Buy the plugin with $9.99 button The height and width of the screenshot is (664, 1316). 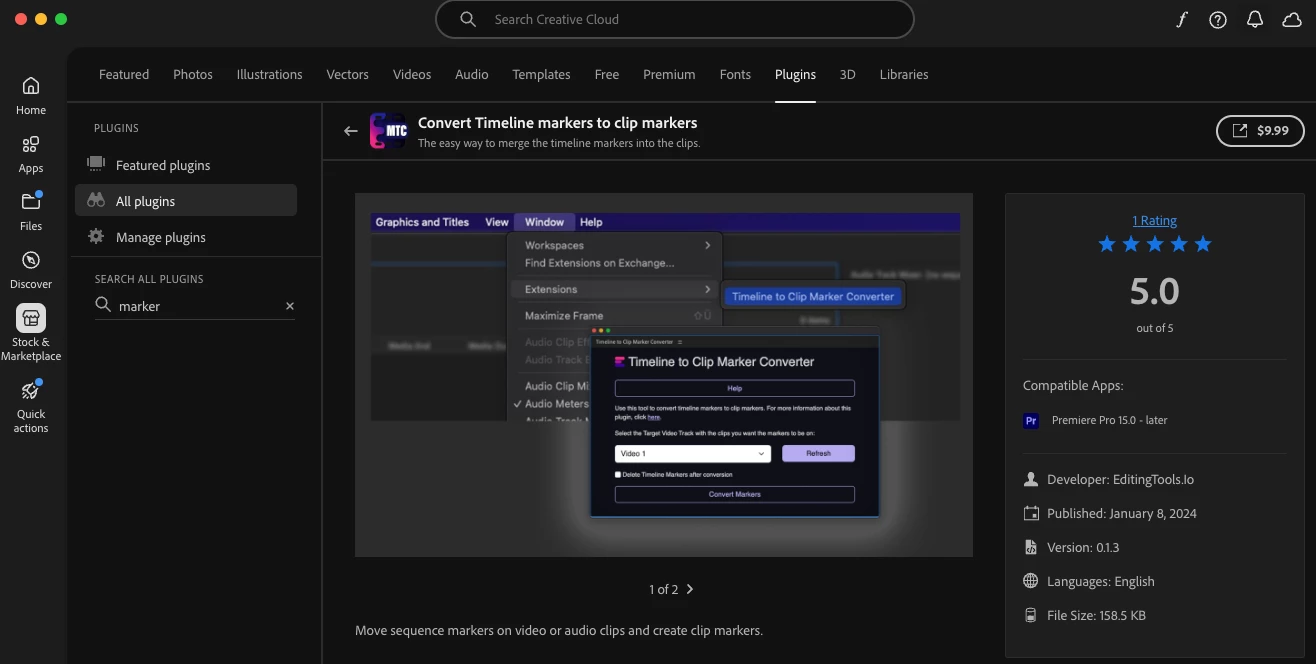(1260, 130)
